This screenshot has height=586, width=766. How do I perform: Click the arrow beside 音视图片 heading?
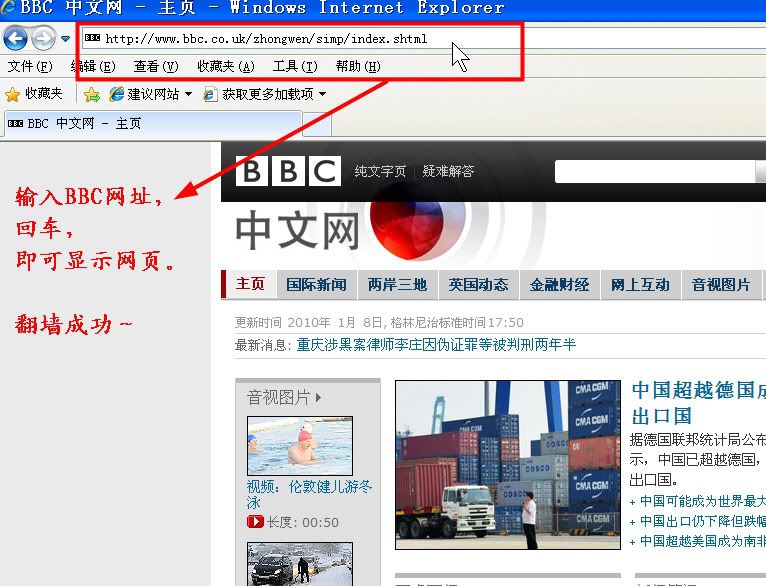coord(319,398)
